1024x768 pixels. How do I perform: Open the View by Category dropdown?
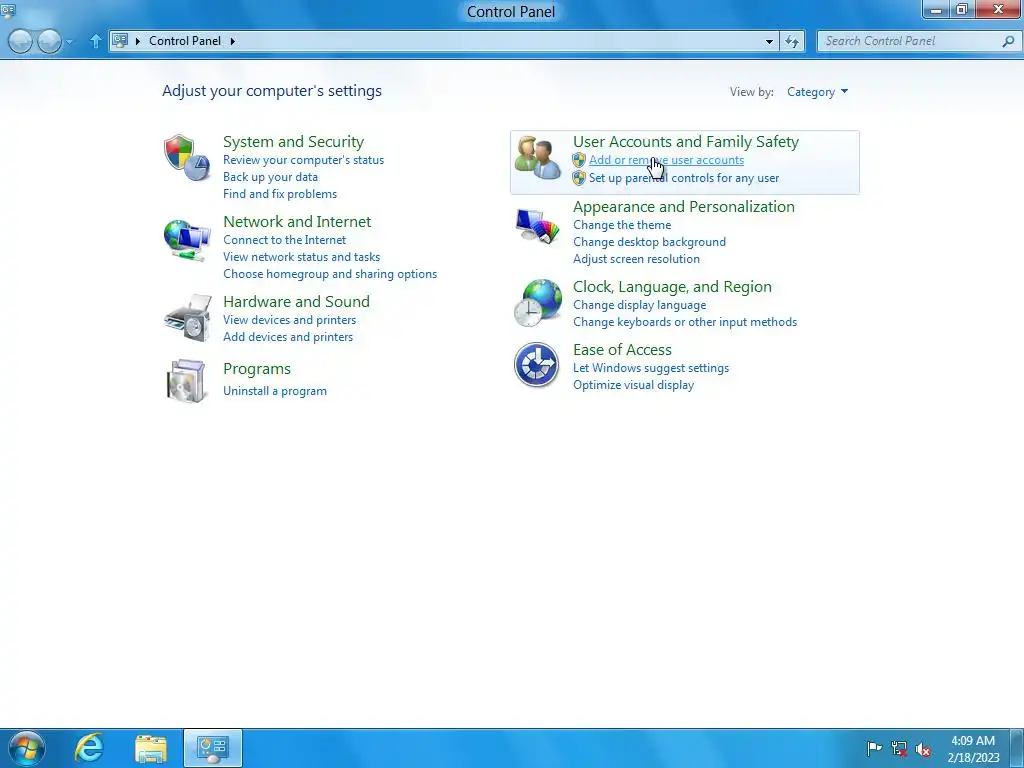817,92
